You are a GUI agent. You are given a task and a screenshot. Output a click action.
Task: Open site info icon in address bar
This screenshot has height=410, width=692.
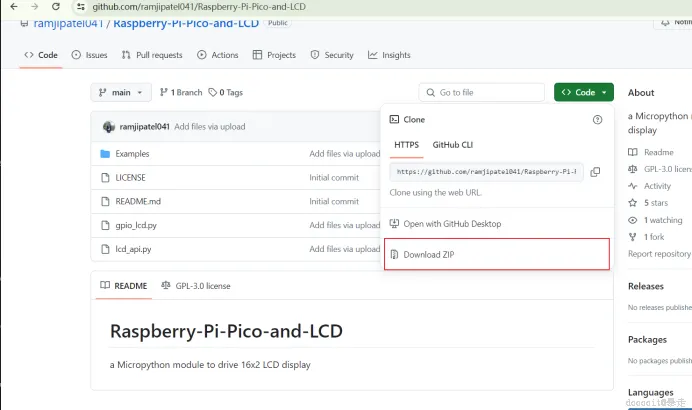pyautogui.click(x=81, y=7)
